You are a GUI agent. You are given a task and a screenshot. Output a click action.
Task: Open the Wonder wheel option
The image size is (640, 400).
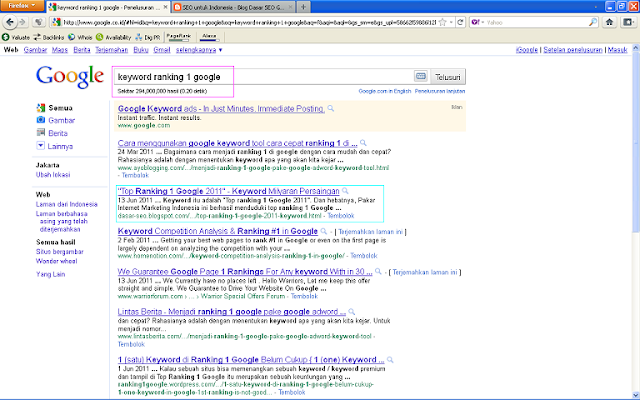click(x=56, y=261)
